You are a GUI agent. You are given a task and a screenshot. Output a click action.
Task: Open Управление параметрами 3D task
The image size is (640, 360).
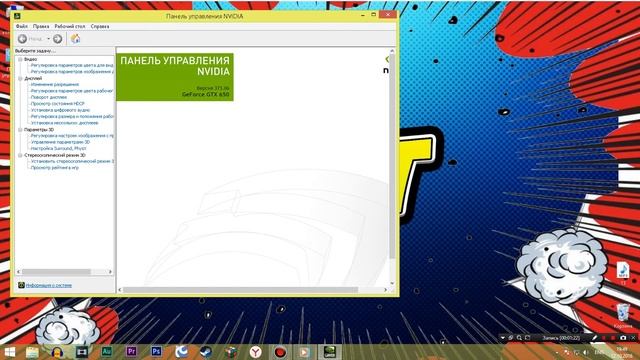(60, 142)
